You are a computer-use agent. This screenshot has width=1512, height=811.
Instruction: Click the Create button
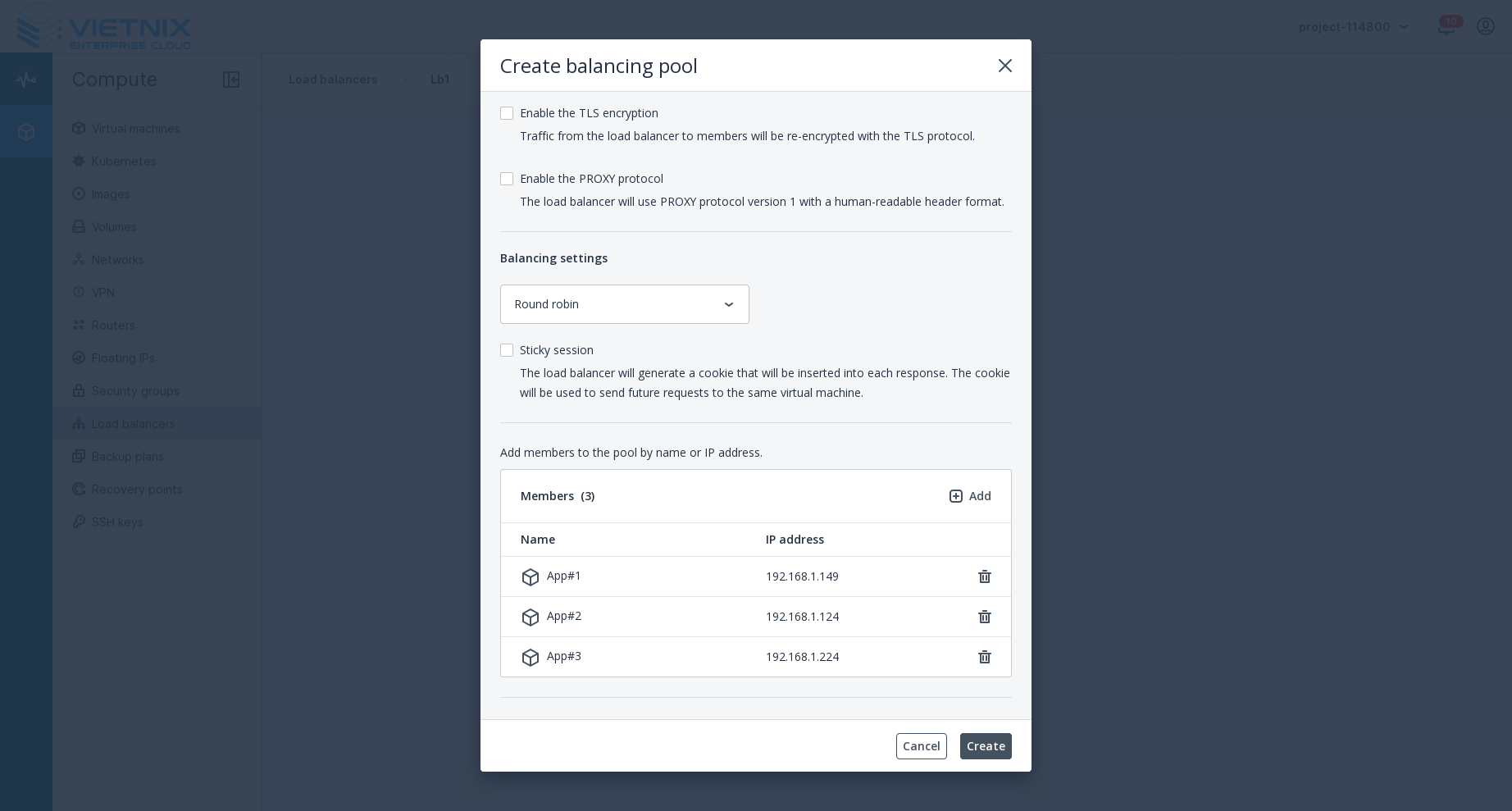(x=985, y=746)
